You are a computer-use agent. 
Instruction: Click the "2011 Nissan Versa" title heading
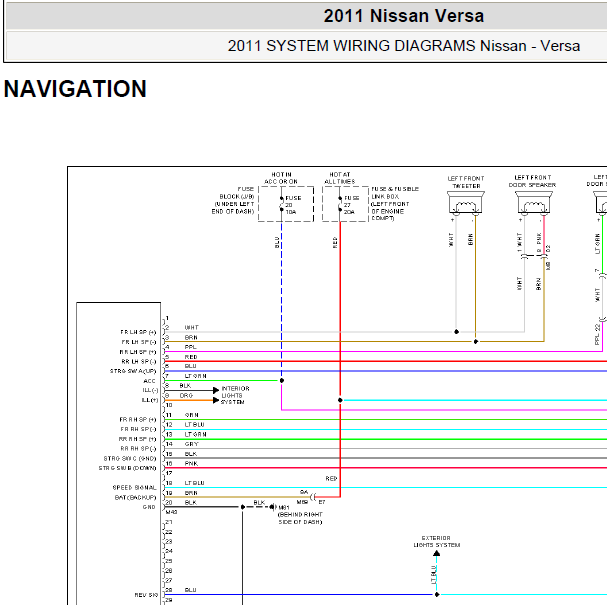click(403, 16)
